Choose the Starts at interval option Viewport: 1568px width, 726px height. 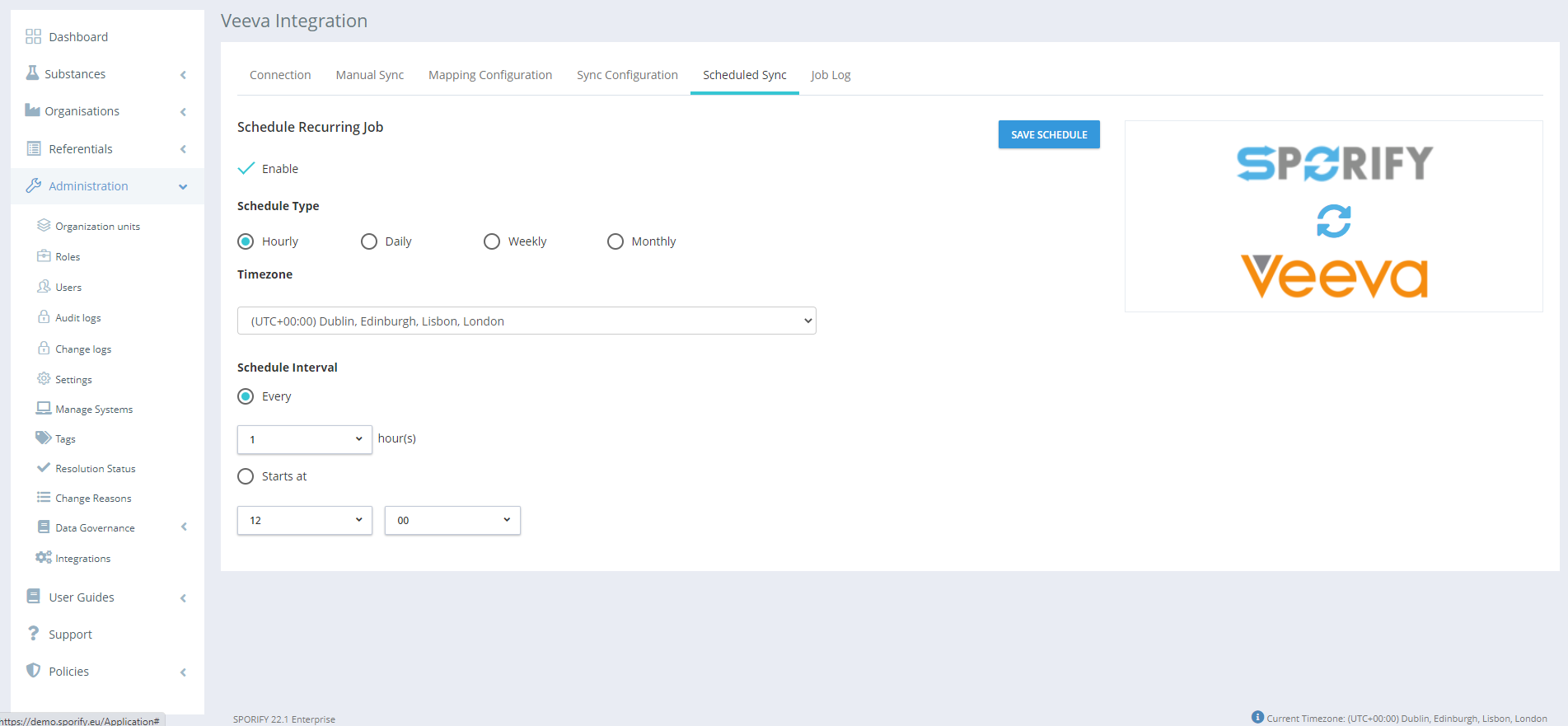click(x=246, y=476)
